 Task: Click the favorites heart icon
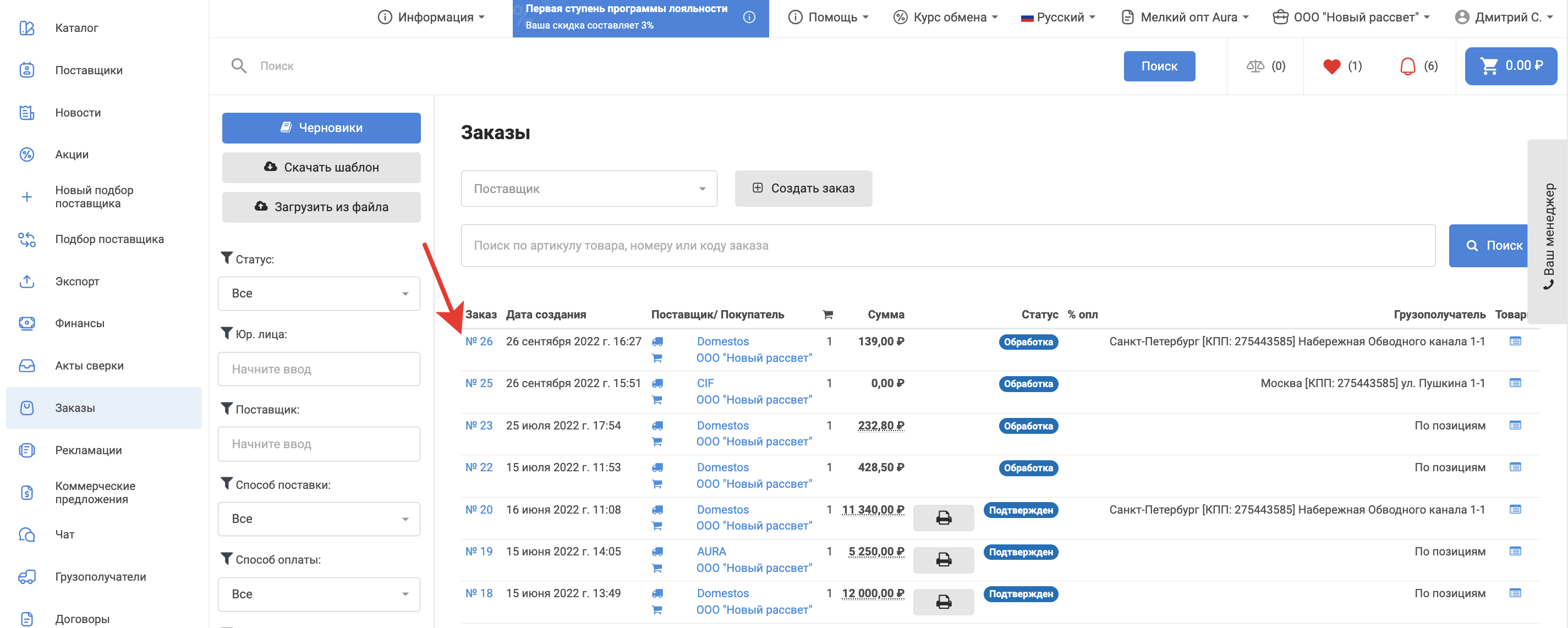click(1331, 67)
